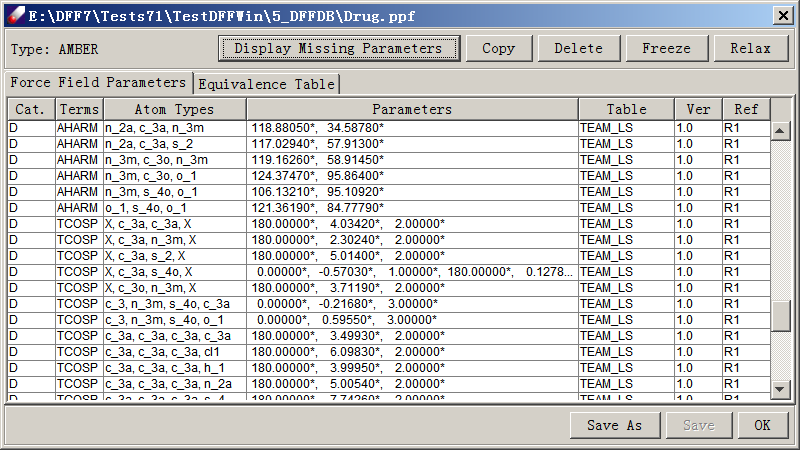800x450 pixels.
Task: Click parameters 180.00000*, 3.49930*, 2.00000*
Action: pos(412,336)
